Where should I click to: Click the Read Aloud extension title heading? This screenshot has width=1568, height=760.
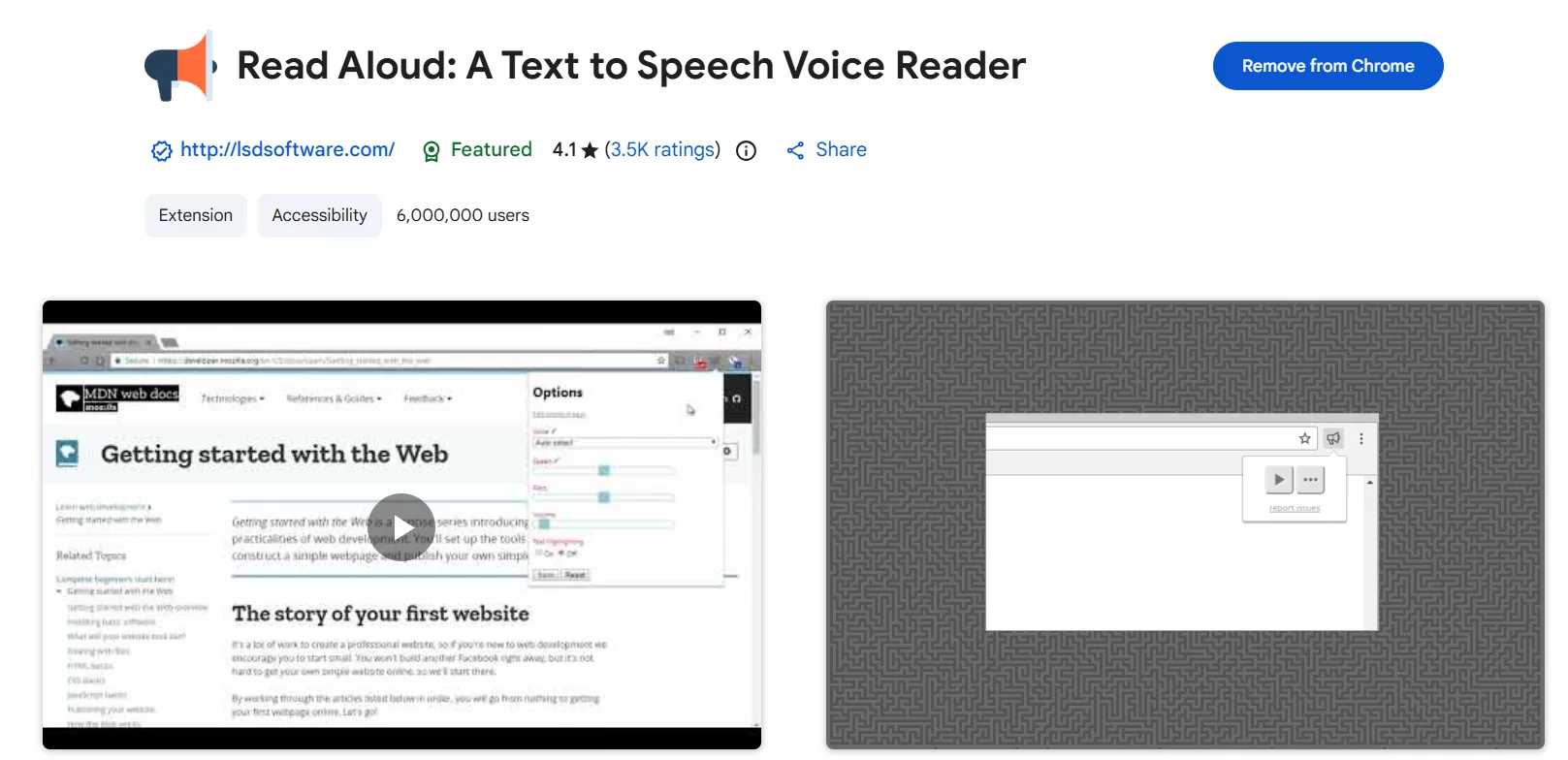631,66
